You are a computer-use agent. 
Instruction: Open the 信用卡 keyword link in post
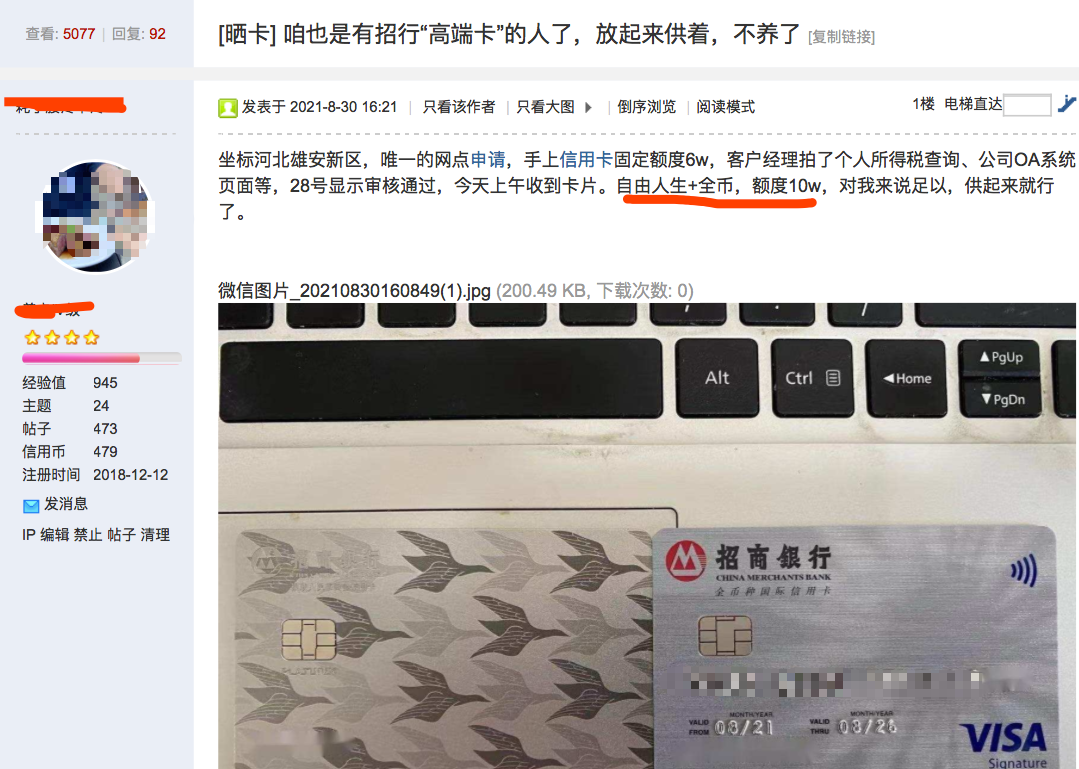pyautogui.click(x=586, y=160)
